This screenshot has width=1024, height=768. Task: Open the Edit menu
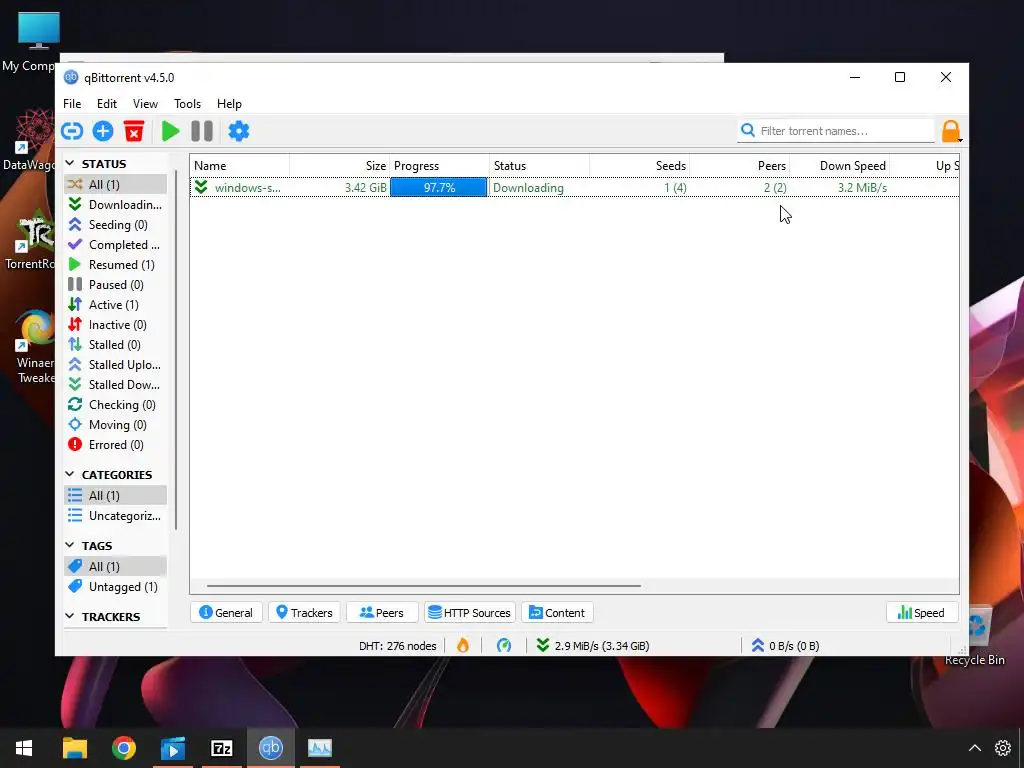pos(106,104)
